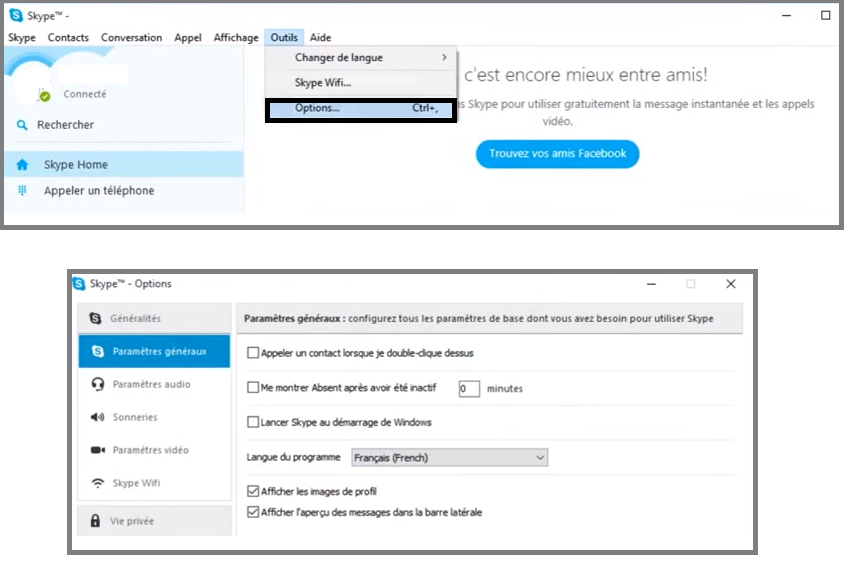Click the speaker icon next to Sonneries
Viewport: 849px width, 564px height.
[98, 417]
